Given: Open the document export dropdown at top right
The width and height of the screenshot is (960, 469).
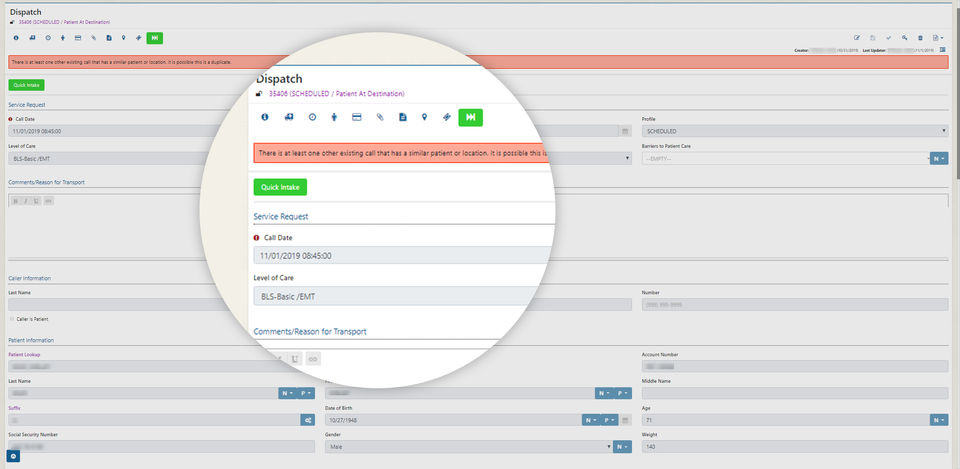Looking at the screenshot, I should 938,38.
